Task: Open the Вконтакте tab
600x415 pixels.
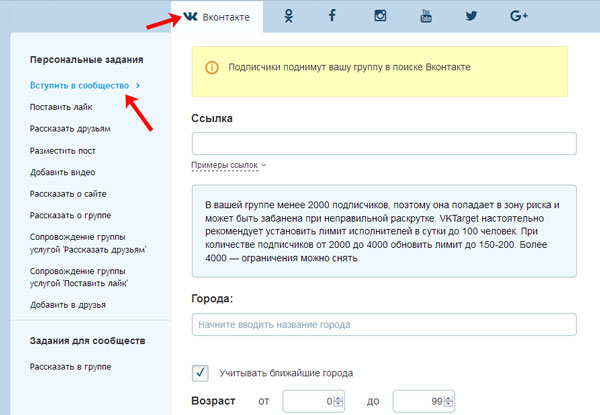Action: (217, 16)
